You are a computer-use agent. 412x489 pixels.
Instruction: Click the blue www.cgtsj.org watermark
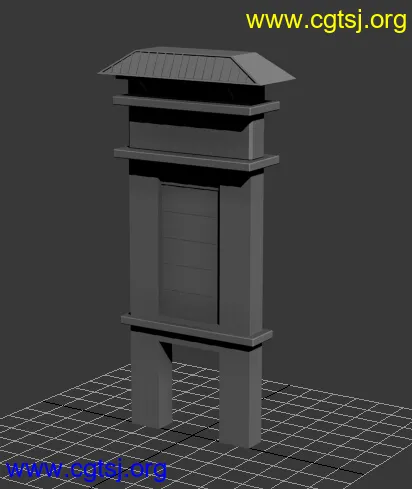pyautogui.click(x=86, y=470)
